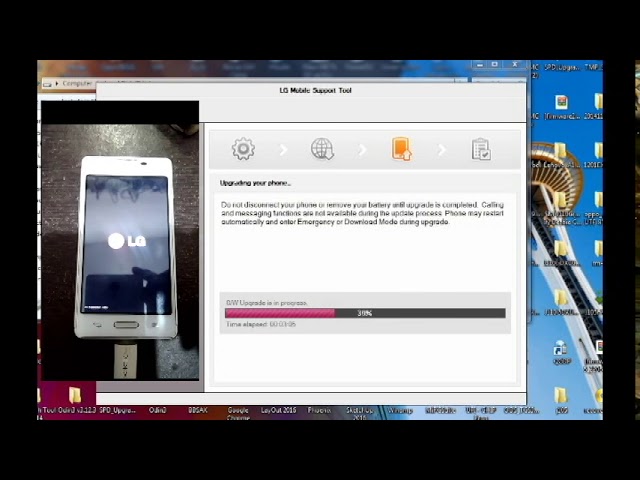Click the Firmware archive icon on desktop
Image resolution: width=640 pixels, height=480 pixels.
[x=562, y=102]
